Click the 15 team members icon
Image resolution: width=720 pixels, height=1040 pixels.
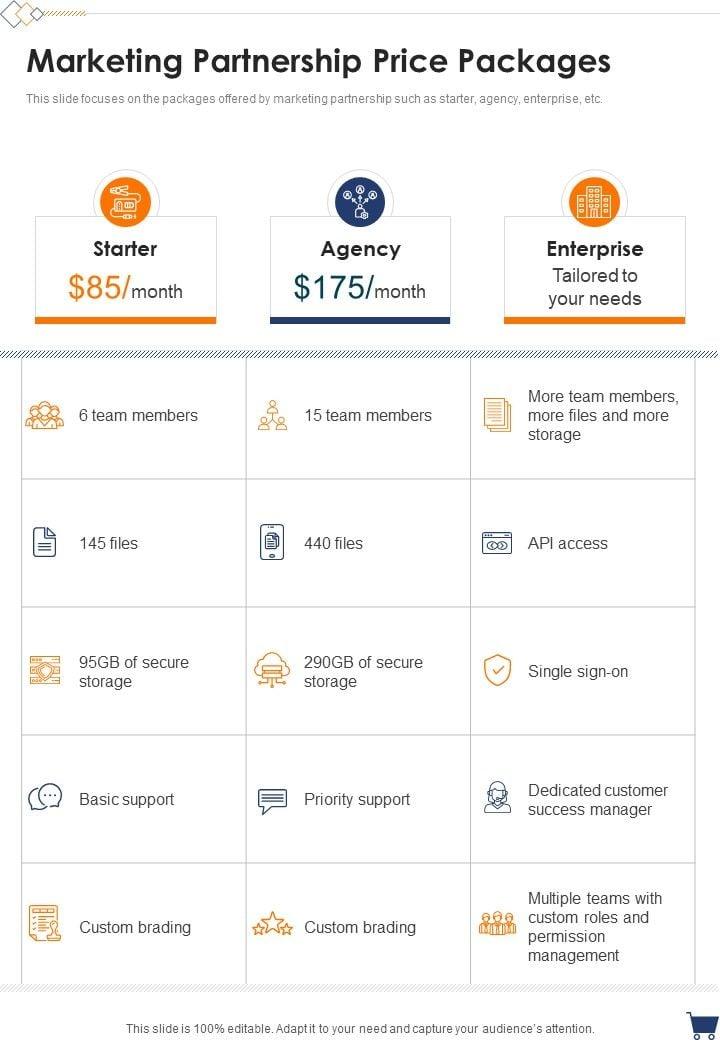[272, 415]
